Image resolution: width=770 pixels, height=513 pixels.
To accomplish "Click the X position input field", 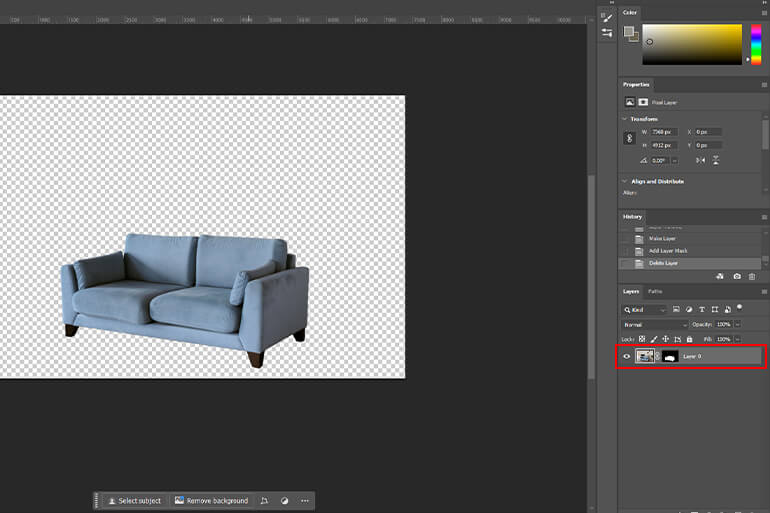I will [x=708, y=132].
